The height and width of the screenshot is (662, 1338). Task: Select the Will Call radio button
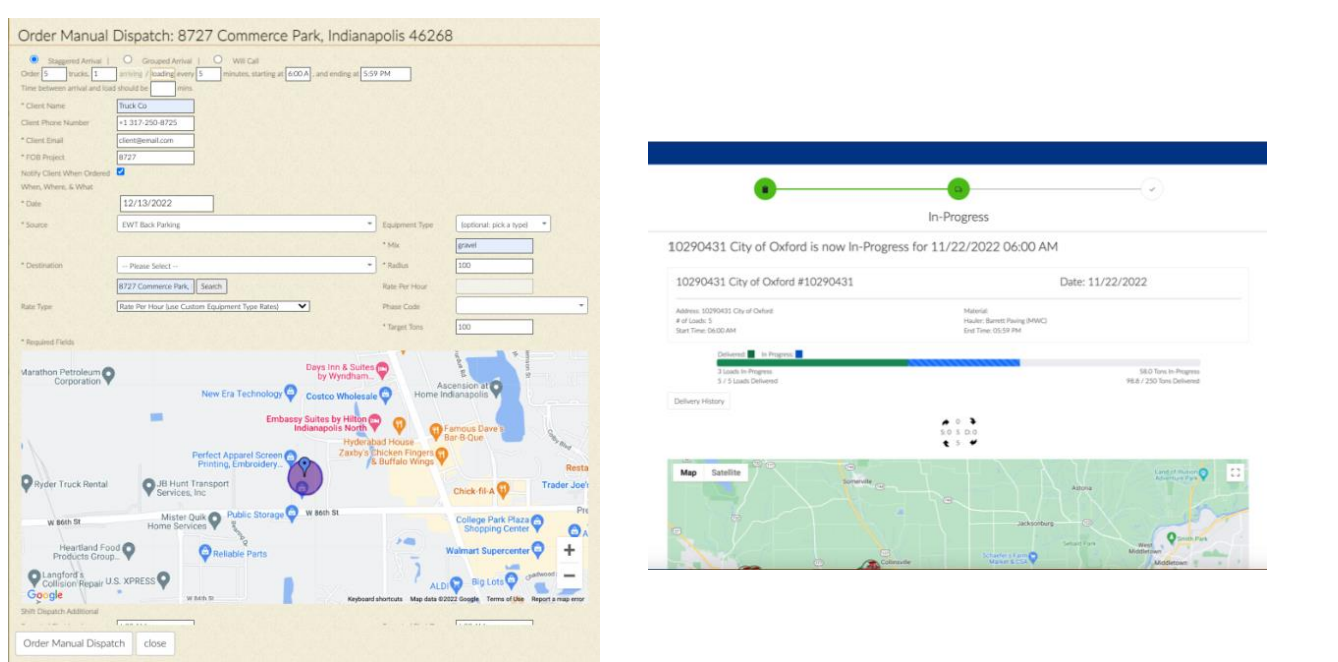tap(218, 60)
